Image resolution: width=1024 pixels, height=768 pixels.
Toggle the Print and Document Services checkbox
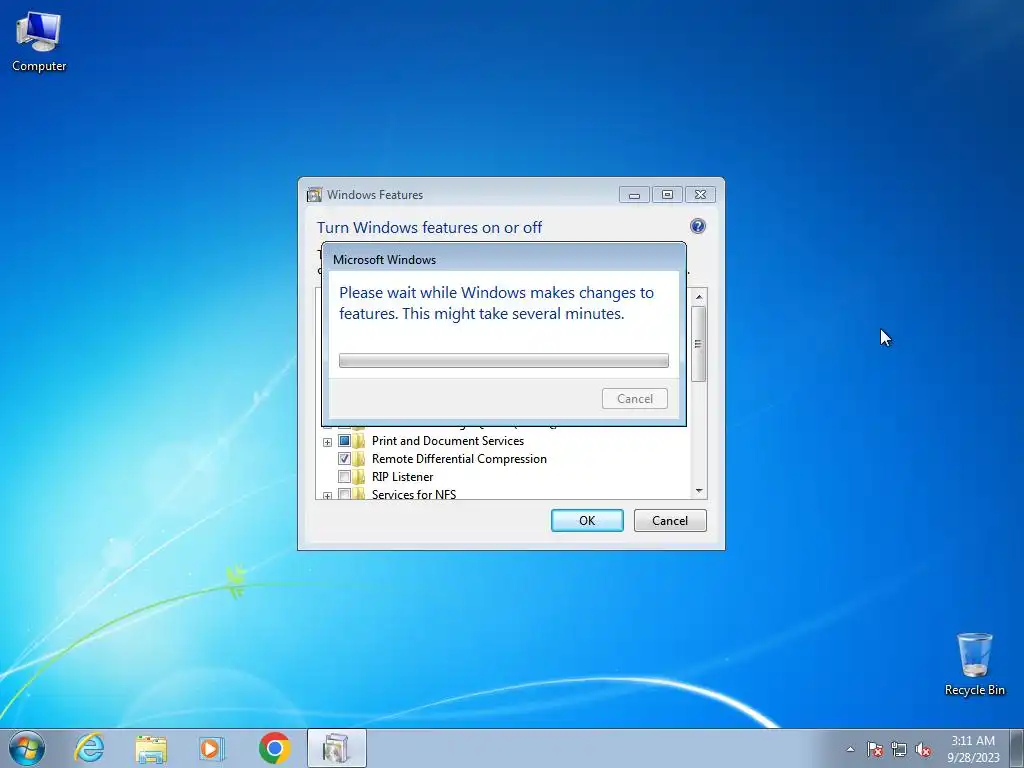point(344,441)
